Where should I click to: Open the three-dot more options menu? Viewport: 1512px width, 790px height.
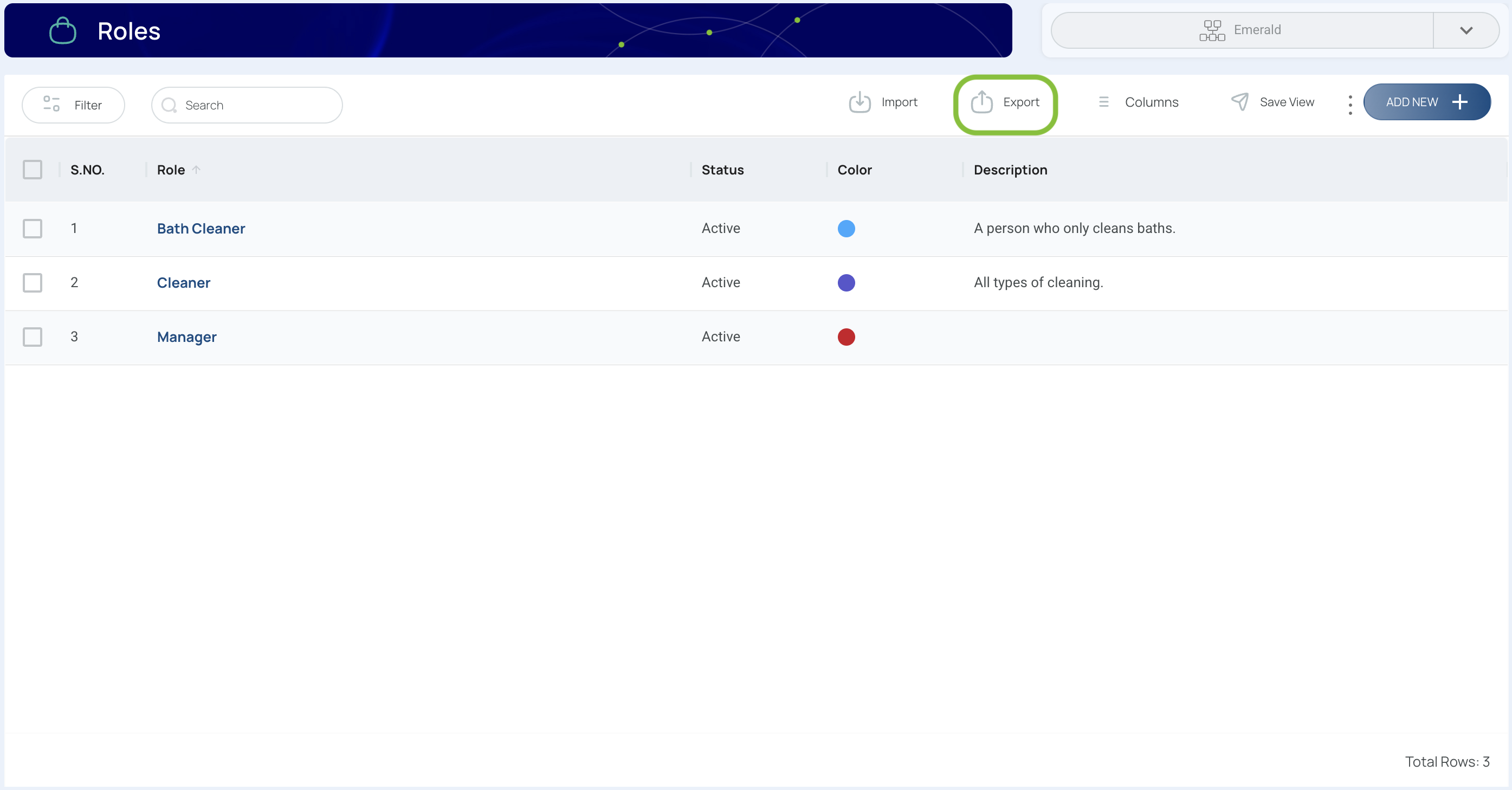click(1350, 105)
